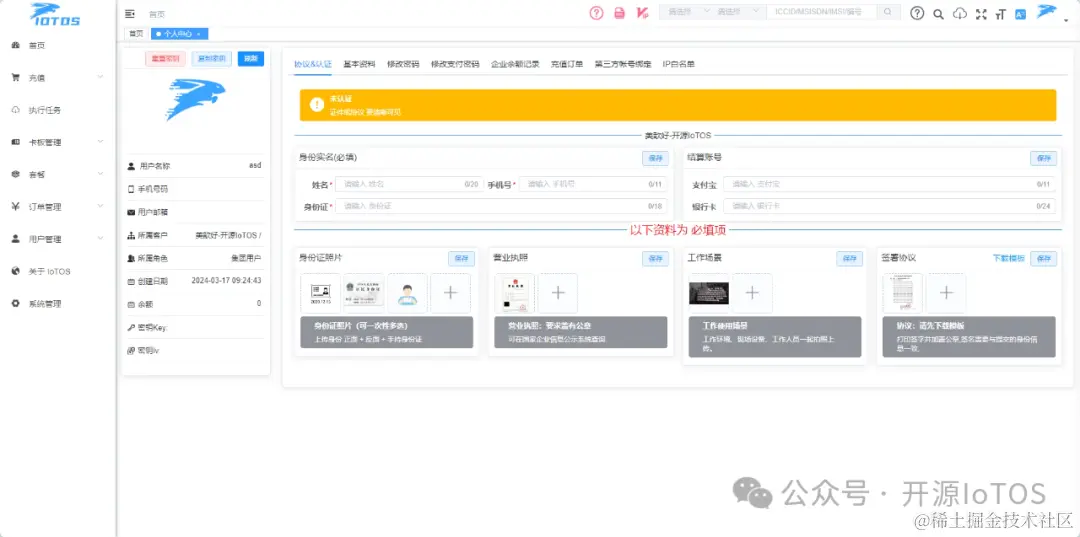Open the 充值订单 tab
Viewport: 1080px width, 537px height.
tap(567, 64)
